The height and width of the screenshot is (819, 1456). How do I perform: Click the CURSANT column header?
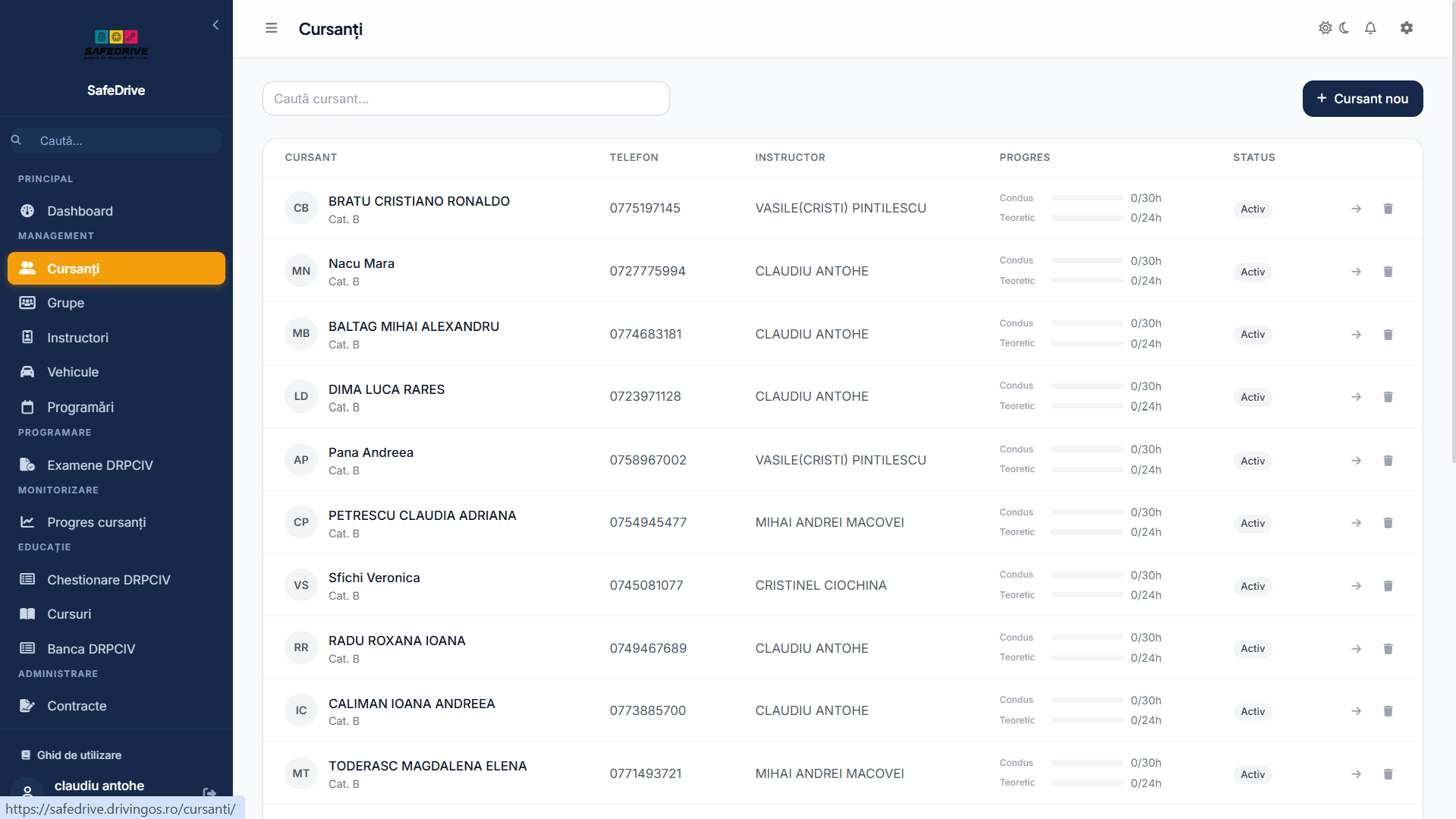coord(311,157)
